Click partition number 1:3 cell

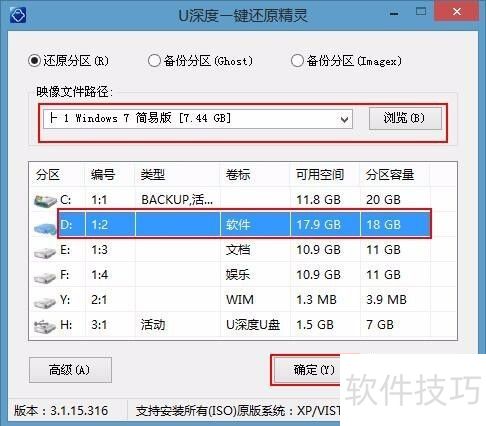(x=99, y=250)
